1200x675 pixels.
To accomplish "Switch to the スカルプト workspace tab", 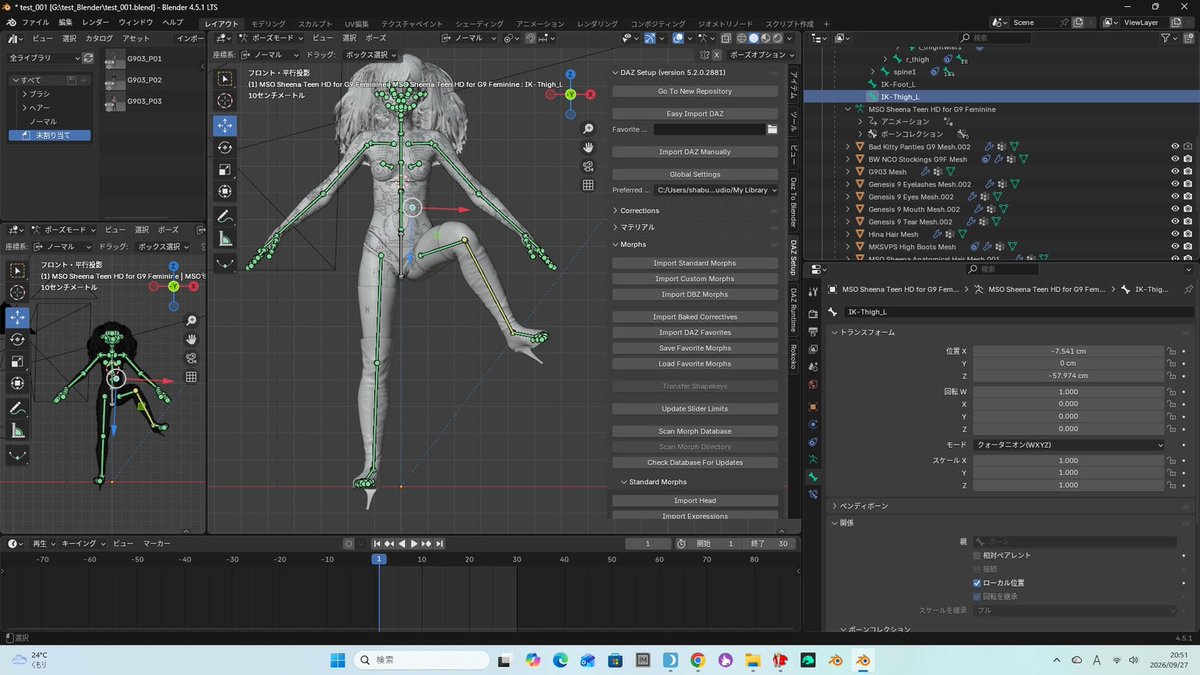I will (315, 23).
